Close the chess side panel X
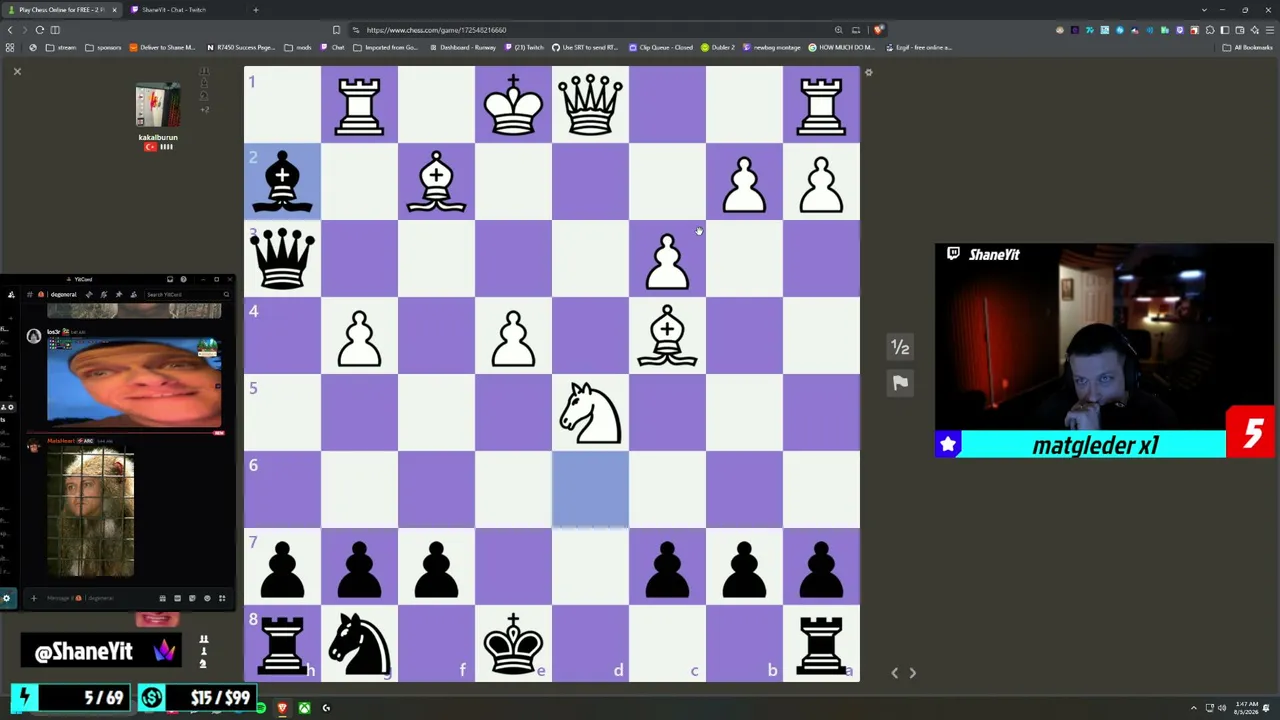This screenshot has width=1280, height=720. coord(17,71)
